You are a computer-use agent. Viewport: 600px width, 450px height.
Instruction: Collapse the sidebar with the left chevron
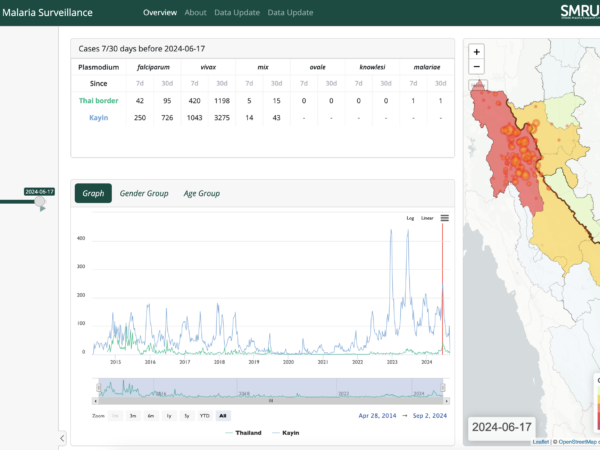(62, 438)
